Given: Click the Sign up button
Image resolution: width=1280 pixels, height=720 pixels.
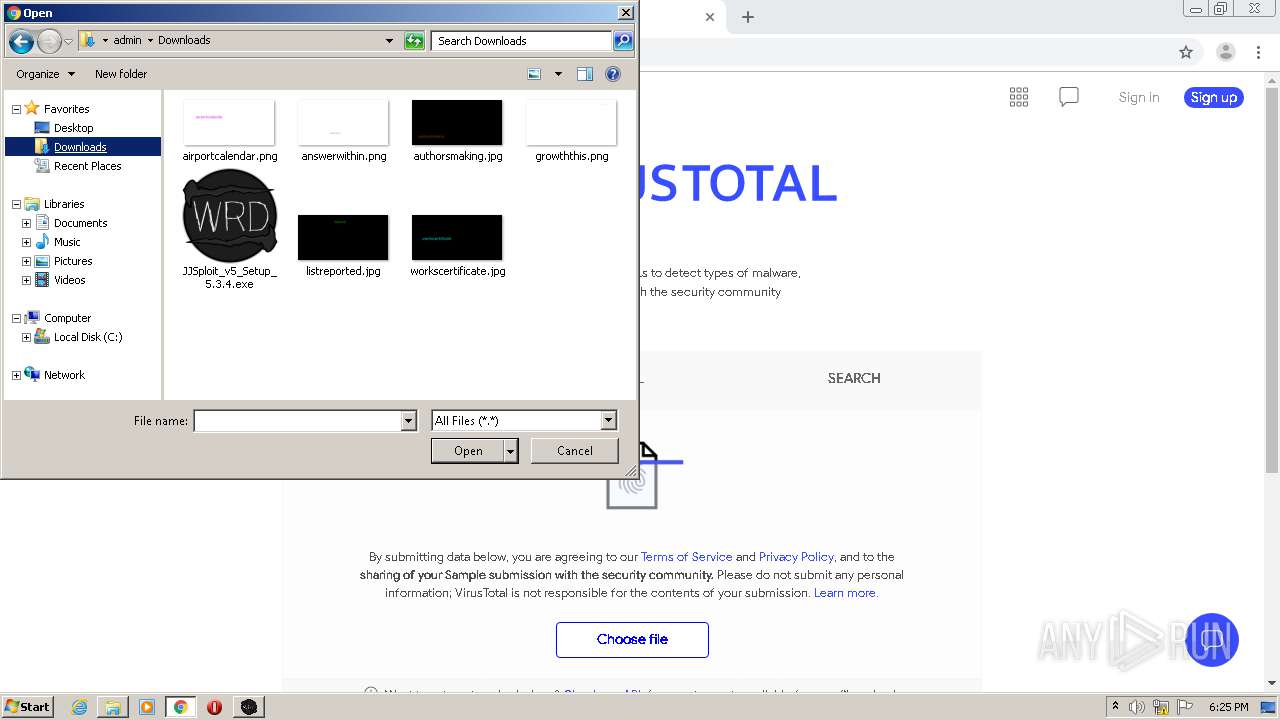Looking at the screenshot, I should coord(1214,97).
